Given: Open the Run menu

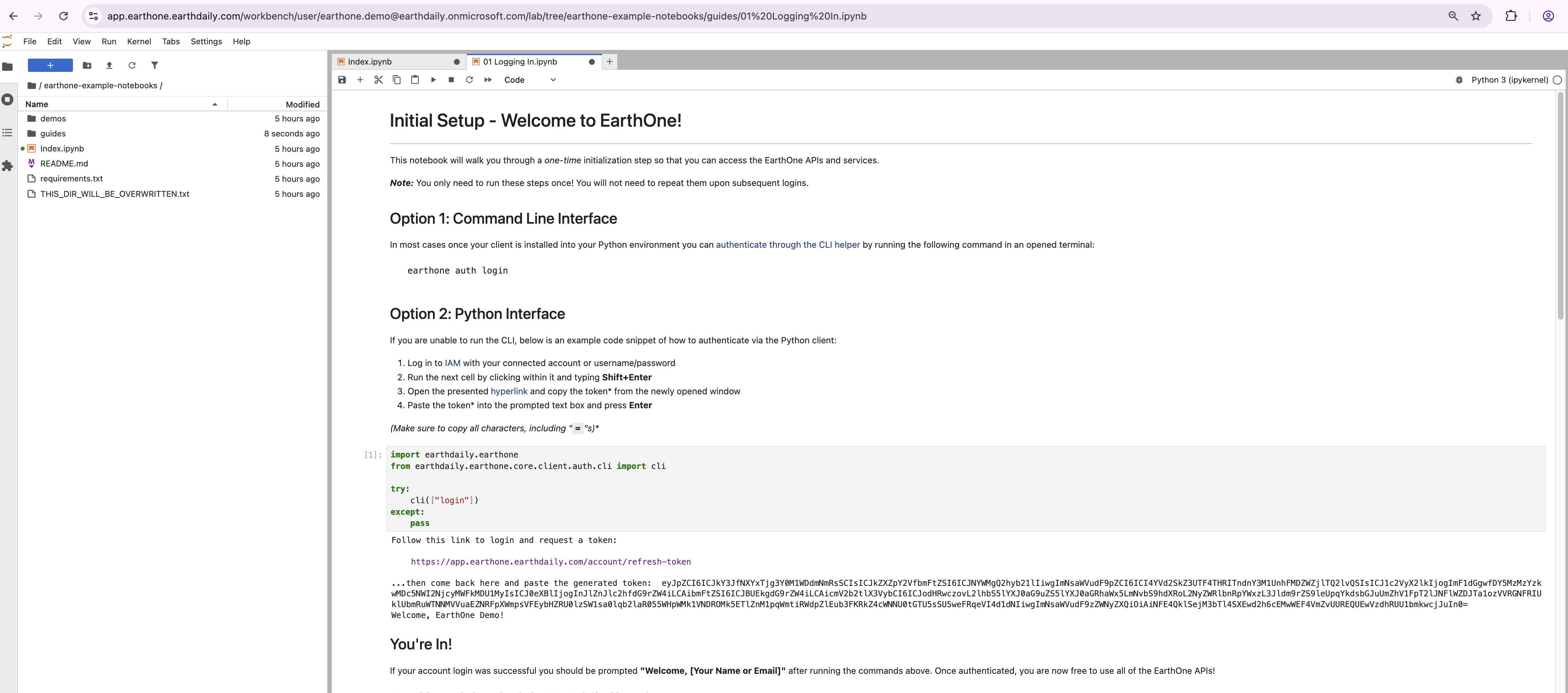Looking at the screenshot, I should pos(109,42).
